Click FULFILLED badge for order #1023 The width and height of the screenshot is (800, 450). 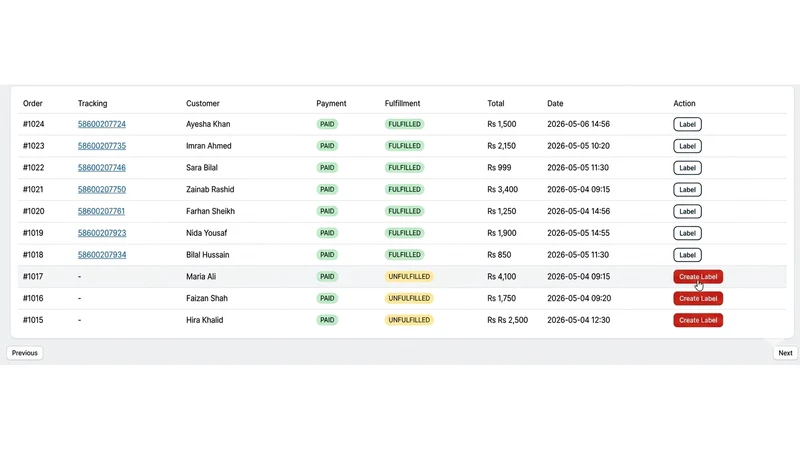coord(405,146)
